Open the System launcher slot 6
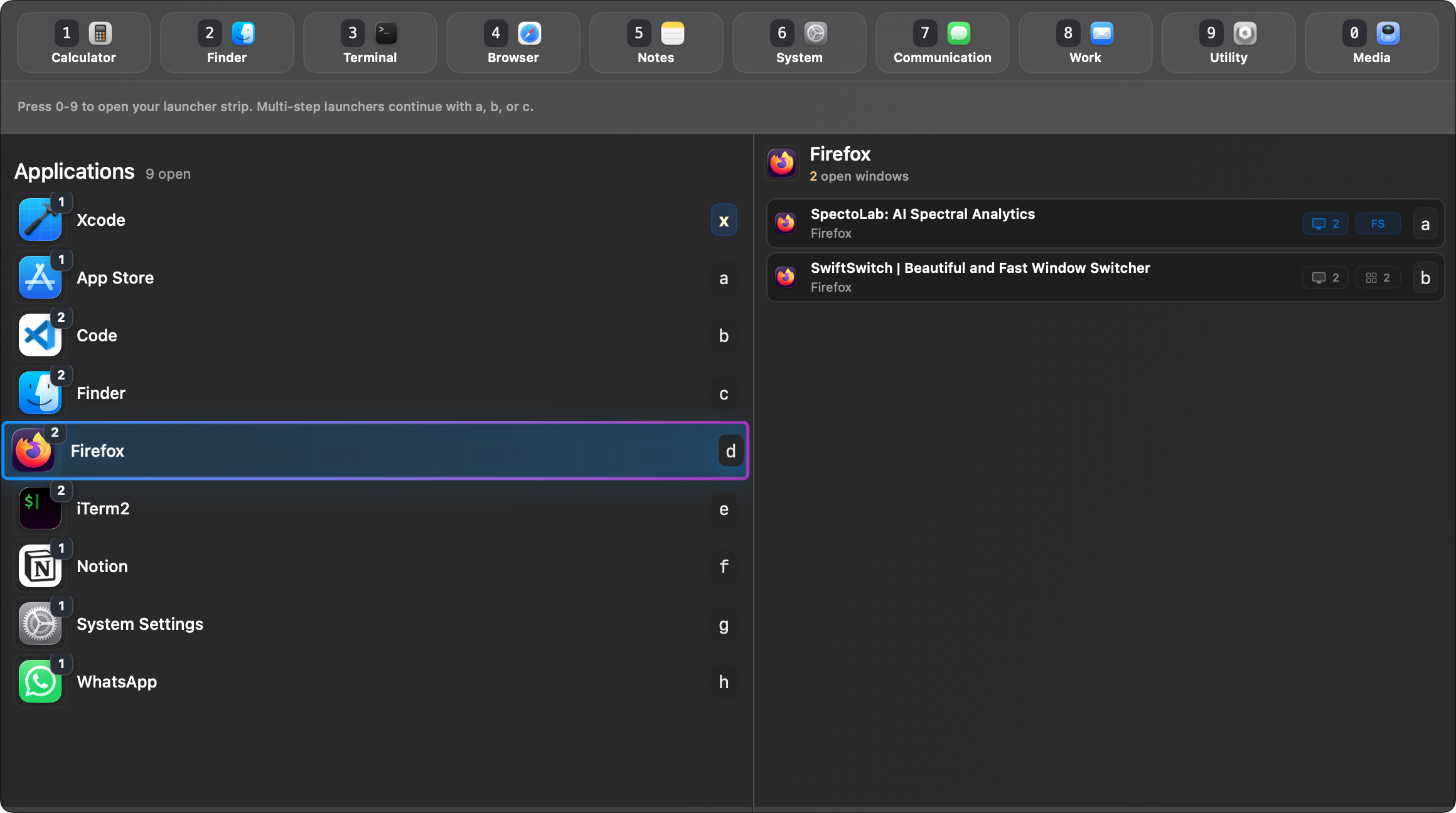Image resolution: width=1456 pixels, height=813 pixels. (799, 43)
